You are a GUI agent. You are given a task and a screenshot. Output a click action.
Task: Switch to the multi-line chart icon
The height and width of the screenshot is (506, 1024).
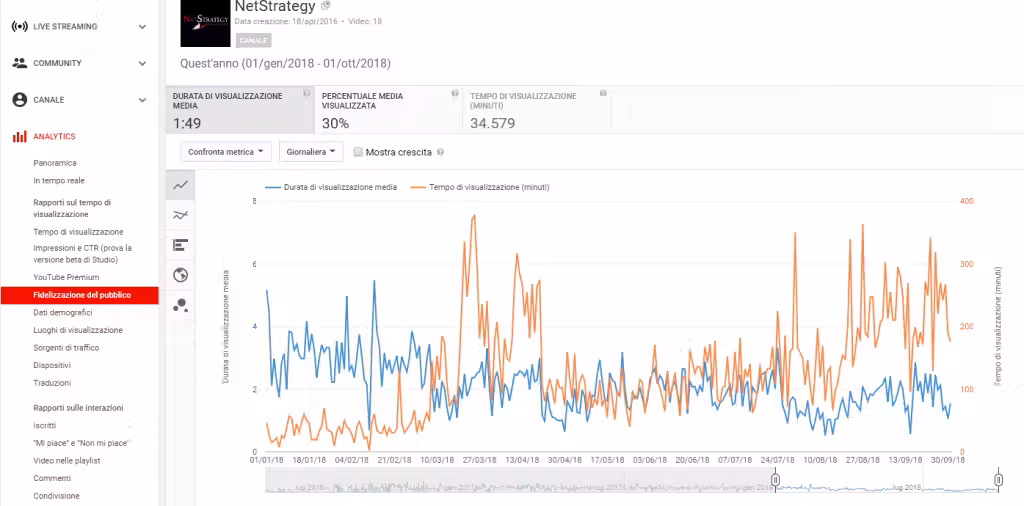(181, 215)
